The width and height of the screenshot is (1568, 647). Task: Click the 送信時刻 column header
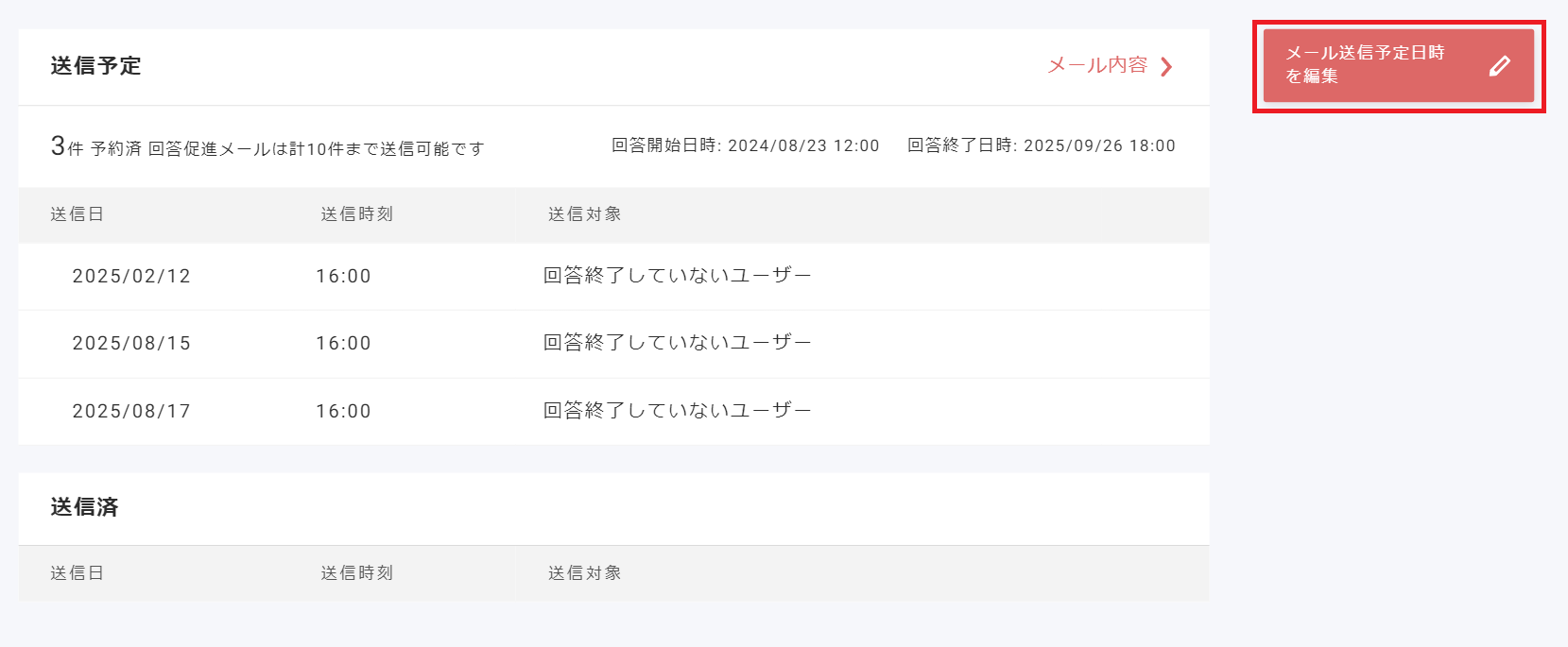(355, 214)
